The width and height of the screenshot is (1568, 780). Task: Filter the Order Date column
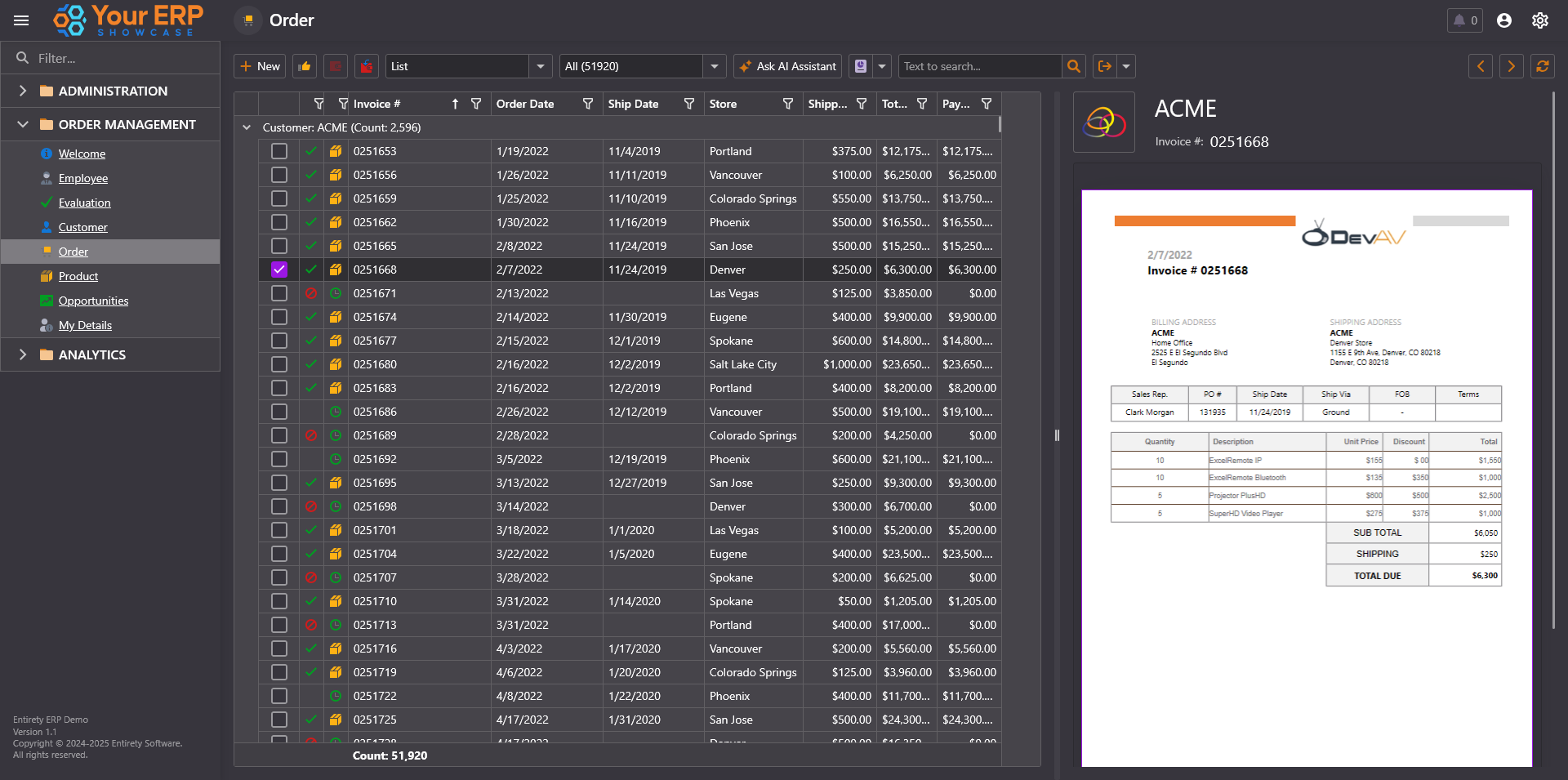[x=588, y=104]
